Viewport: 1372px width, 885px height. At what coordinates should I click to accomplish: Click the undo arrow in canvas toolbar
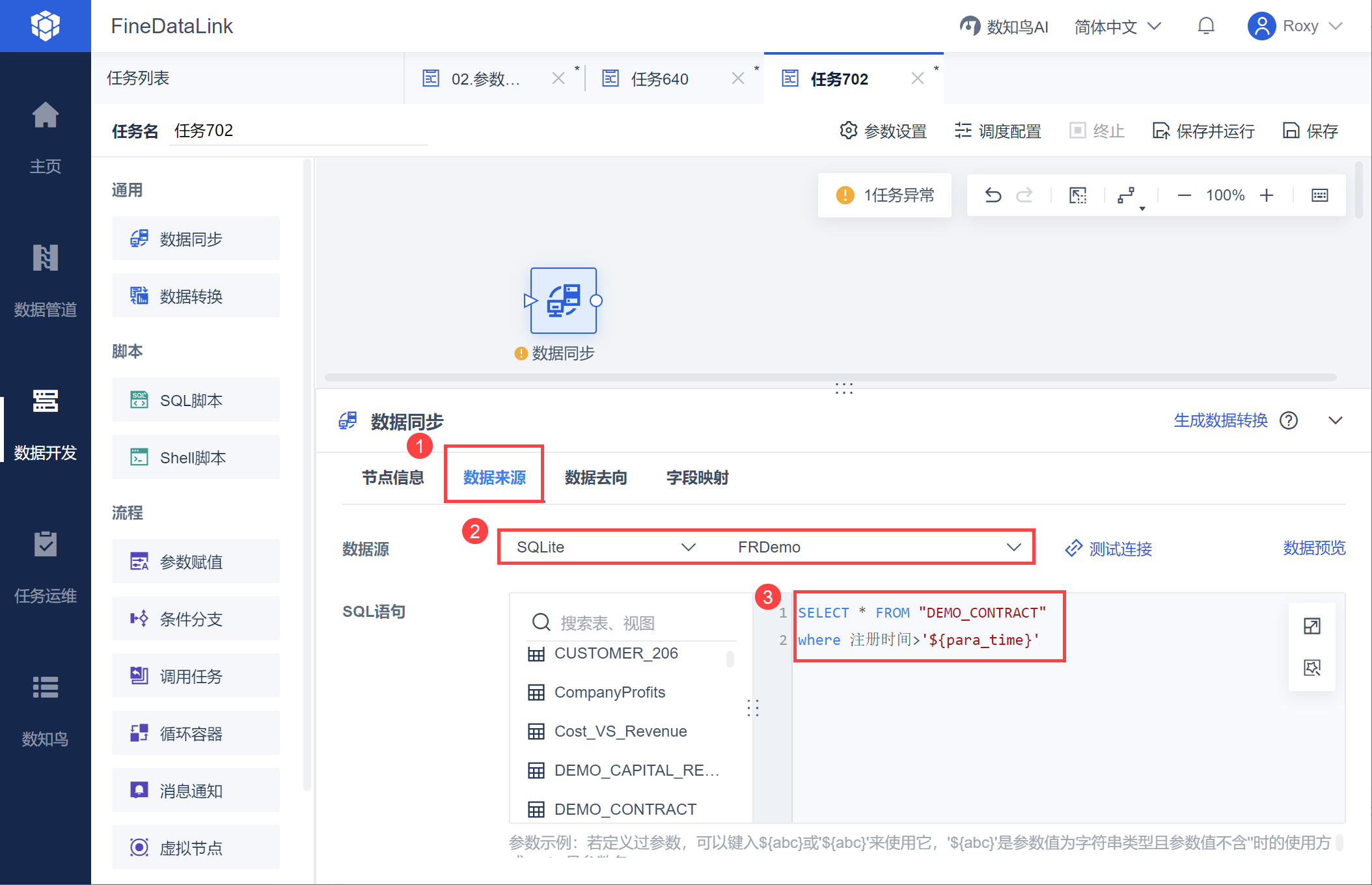[x=993, y=195]
